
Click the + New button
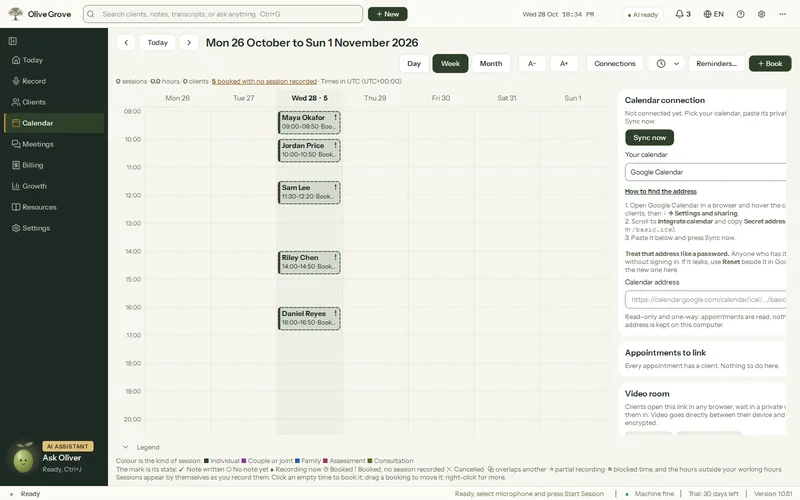[387, 14]
